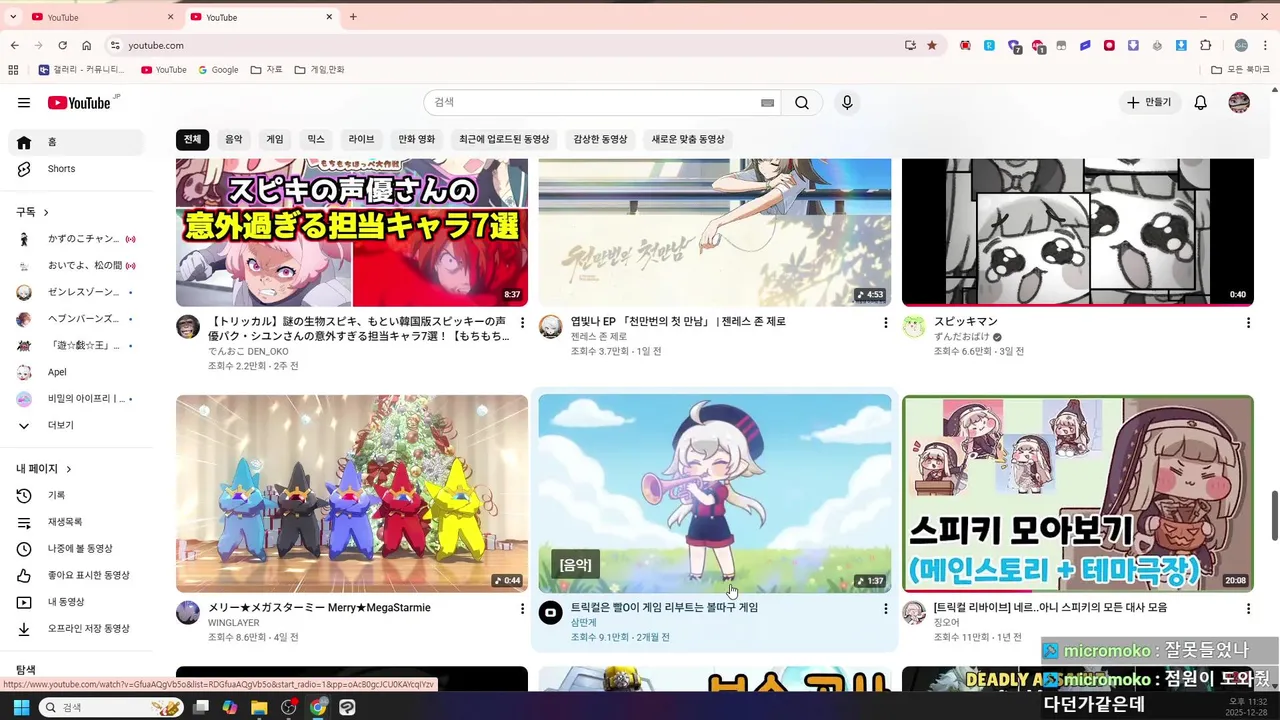Viewport: 1280px width, 720px height.
Task: Open the 자료 bookmarks folder
Action: click(267, 70)
